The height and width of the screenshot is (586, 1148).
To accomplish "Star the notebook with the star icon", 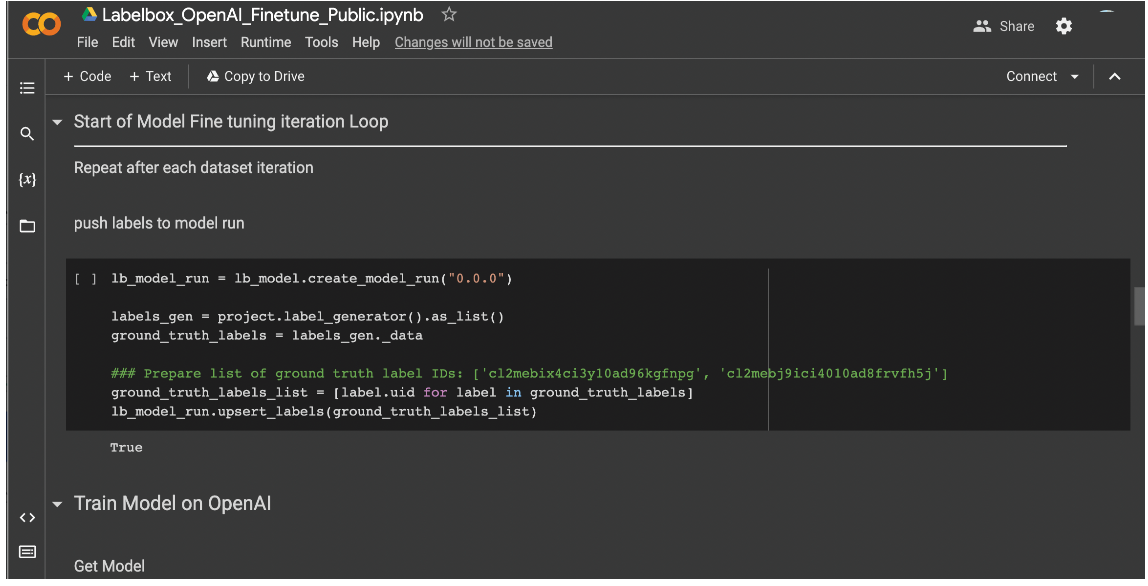I will [449, 14].
